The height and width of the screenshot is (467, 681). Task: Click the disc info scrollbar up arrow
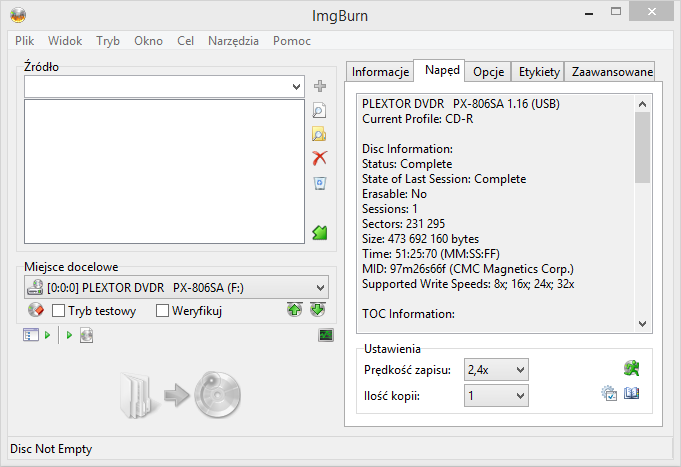click(x=642, y=104)
